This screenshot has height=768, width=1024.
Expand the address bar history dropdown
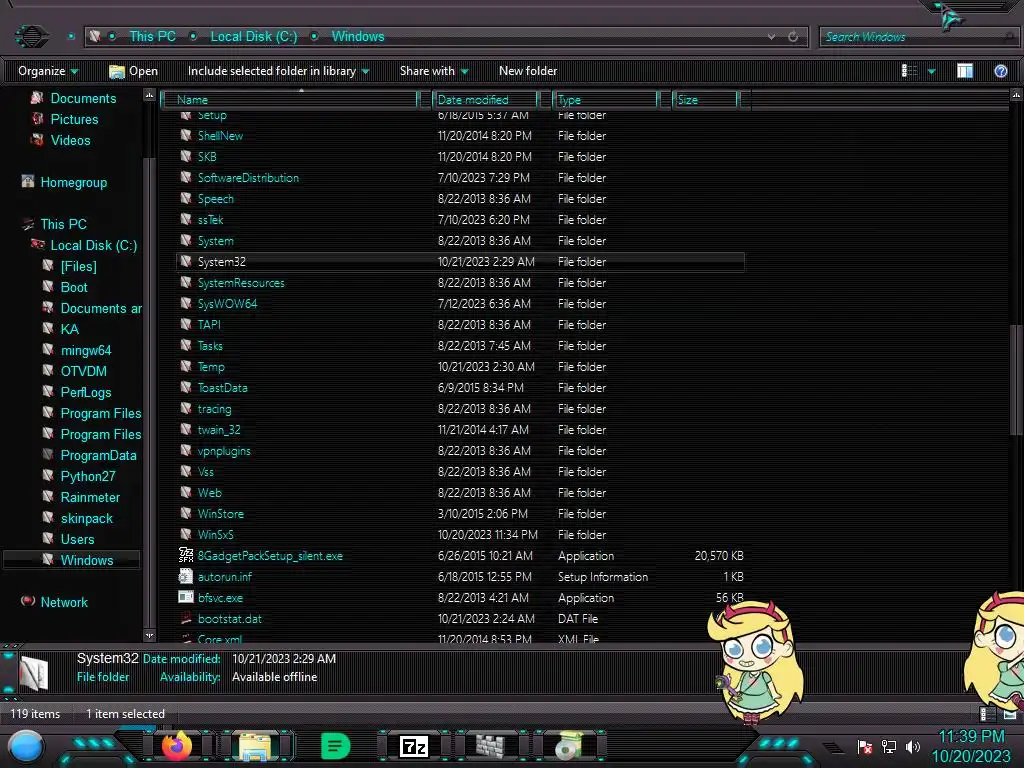pyautogui.click(x=771, y=37)
